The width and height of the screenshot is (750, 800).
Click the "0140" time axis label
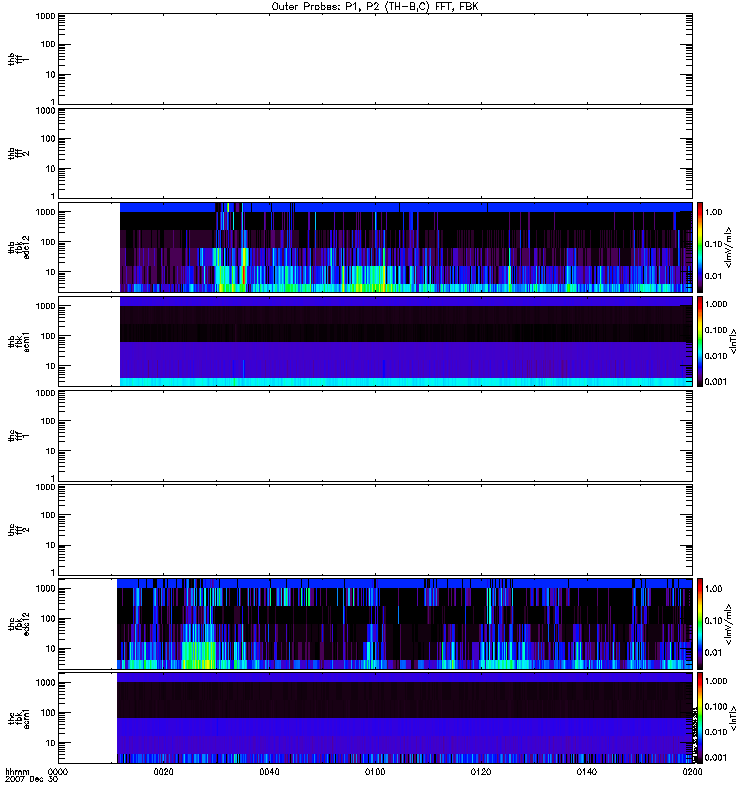[x=587, y=772]
